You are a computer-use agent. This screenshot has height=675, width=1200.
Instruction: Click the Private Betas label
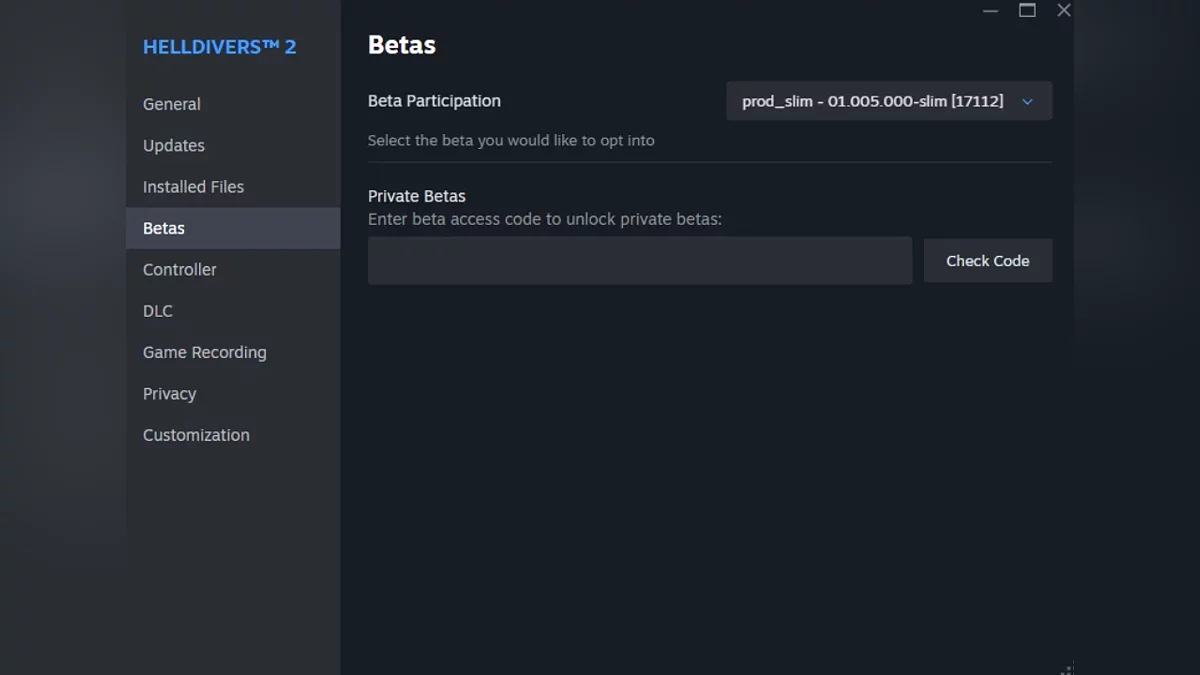point(417,196)
